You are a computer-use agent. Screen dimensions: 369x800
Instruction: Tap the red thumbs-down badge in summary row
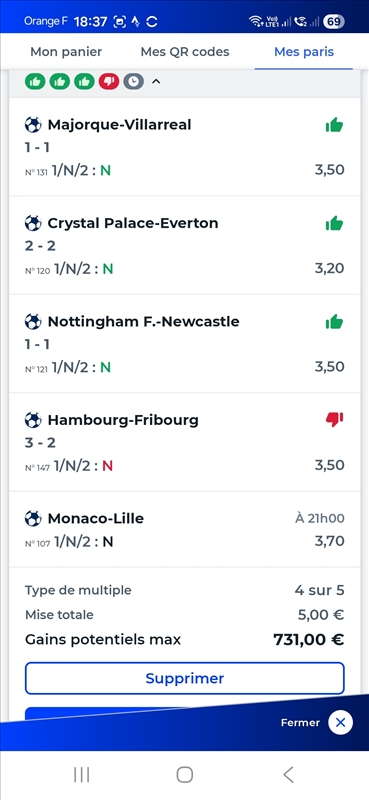(x=109, y=81)
